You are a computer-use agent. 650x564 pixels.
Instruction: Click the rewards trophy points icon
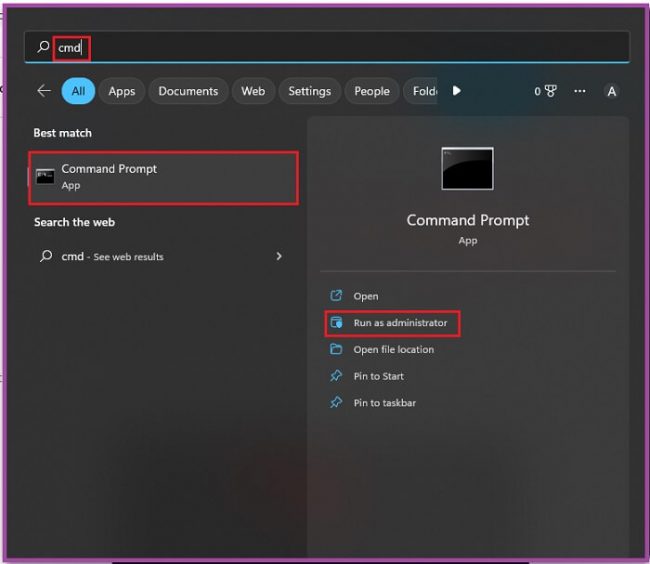tap(549, 91)
